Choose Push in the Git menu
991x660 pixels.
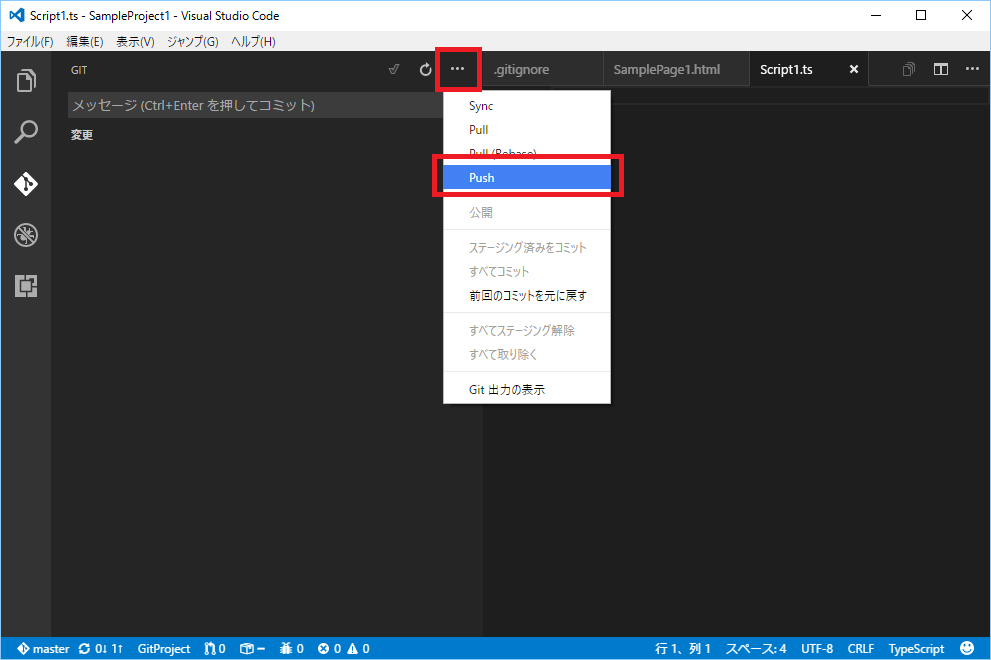coord(527,178)
